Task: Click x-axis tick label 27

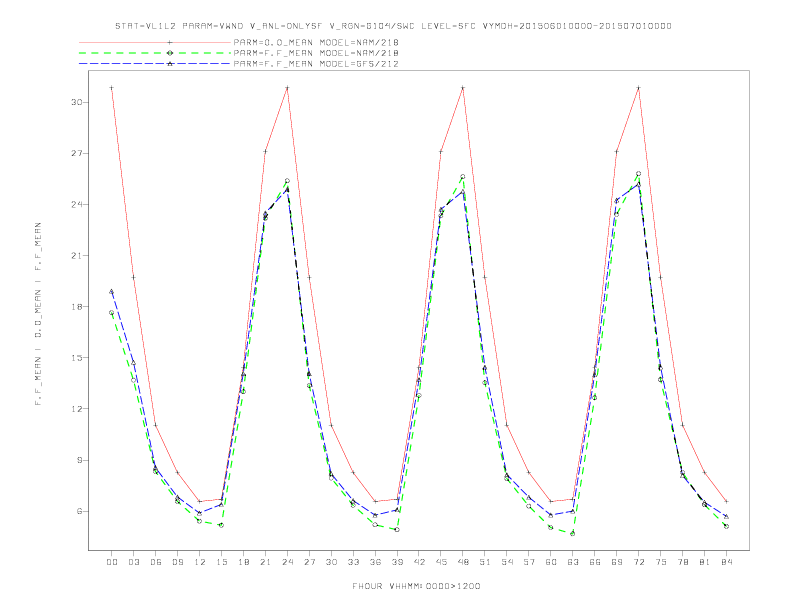Action: [309, 562]
